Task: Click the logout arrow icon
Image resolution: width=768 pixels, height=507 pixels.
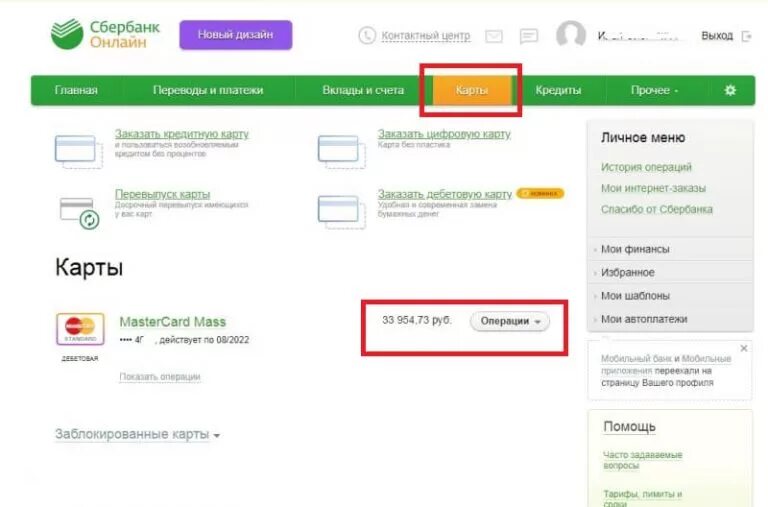Action: tap(746, 36)
